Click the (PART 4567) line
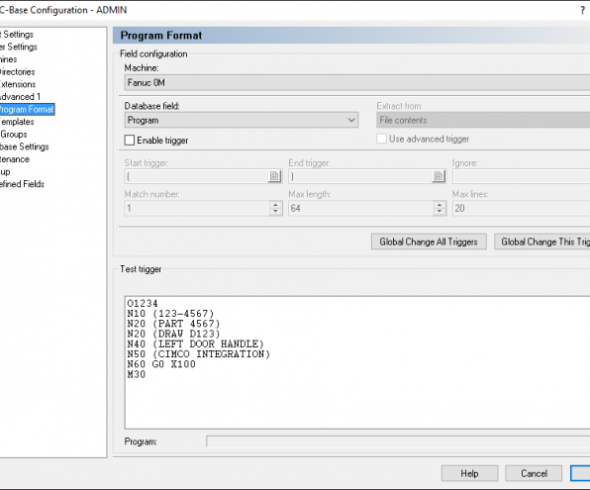590x490 pixels. 173,324
